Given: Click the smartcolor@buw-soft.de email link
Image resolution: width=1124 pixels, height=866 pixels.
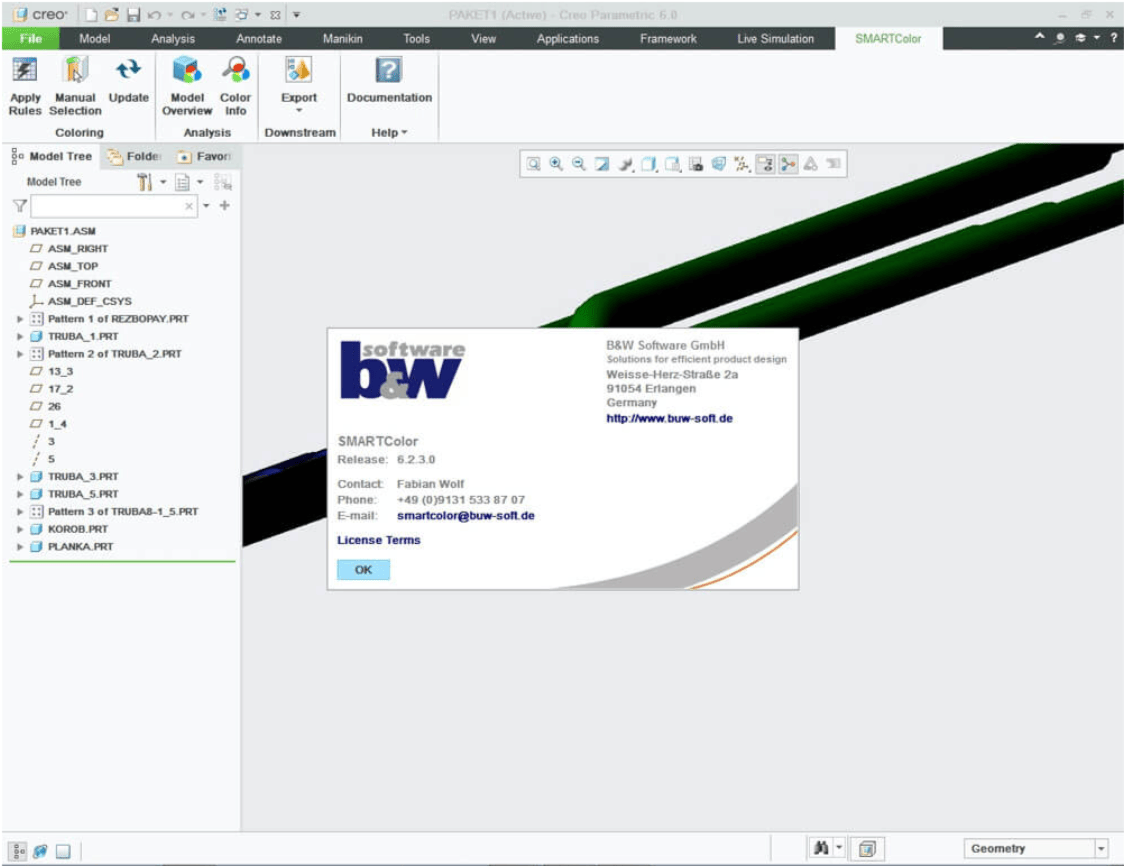Looking at the screenshot, I should click(x=466, y=516).
